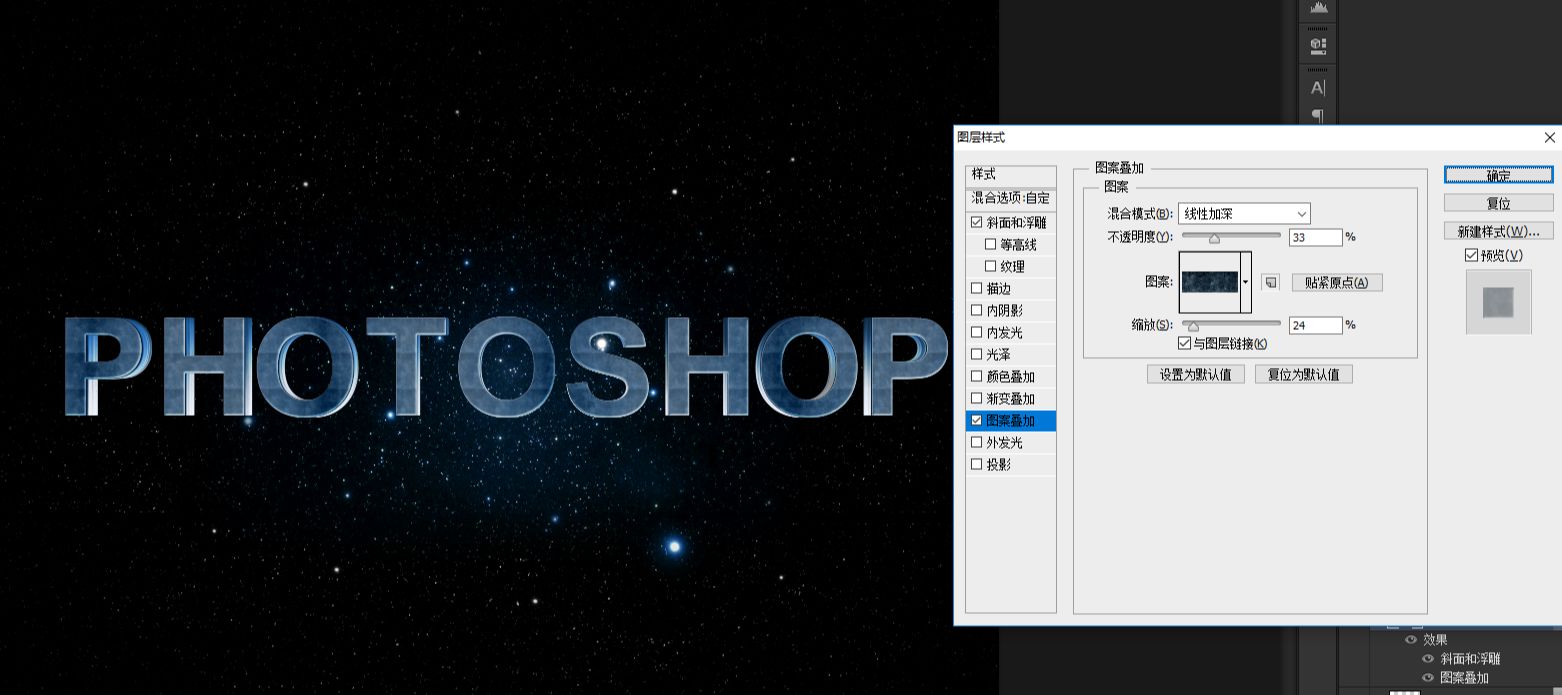Open the Character panel icon

(x=1318, y=88)
